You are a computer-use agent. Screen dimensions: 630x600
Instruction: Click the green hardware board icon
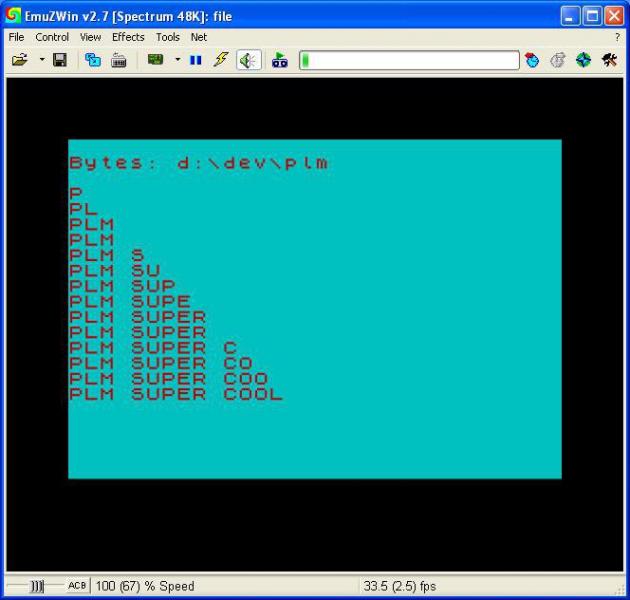coord(155,60)
